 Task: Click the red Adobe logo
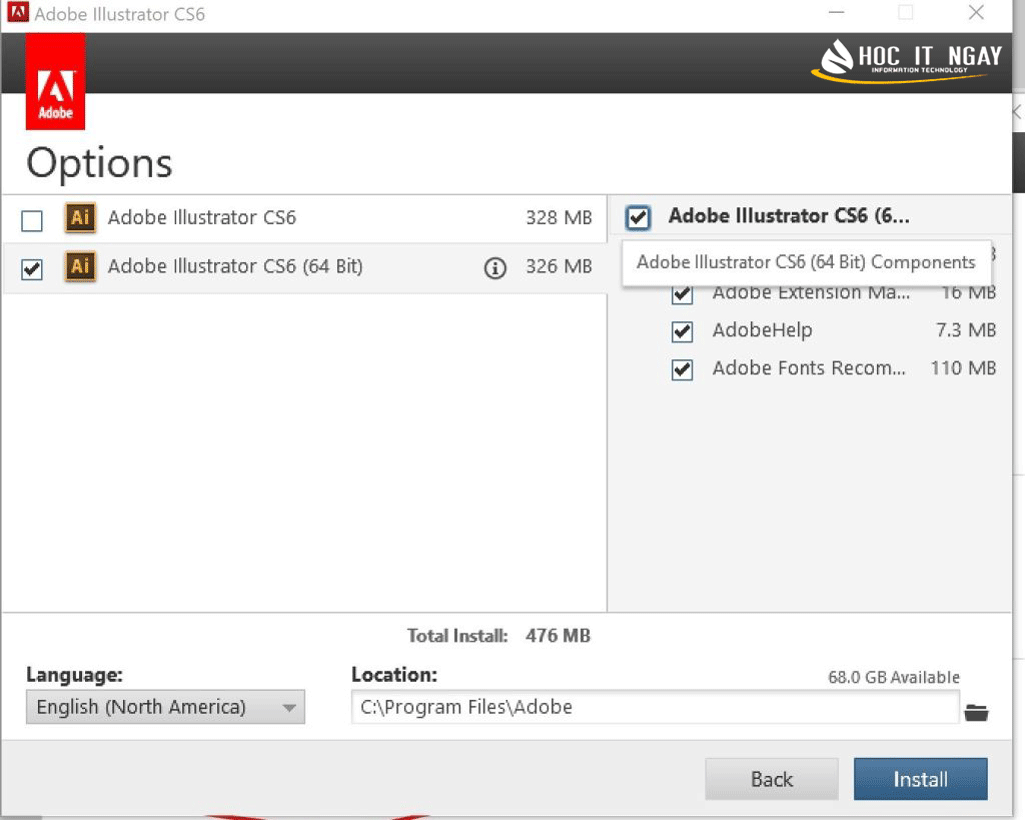56,81
